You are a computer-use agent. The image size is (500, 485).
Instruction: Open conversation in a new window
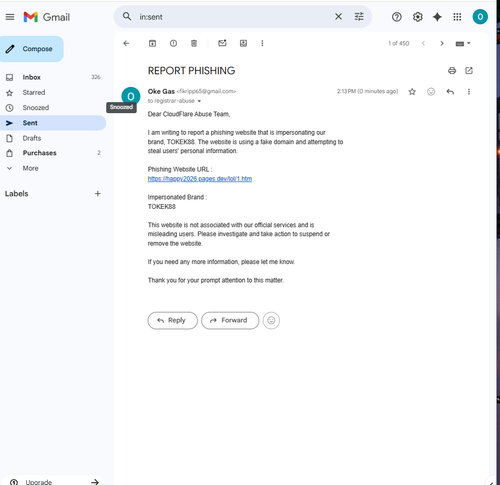pos(469,71)
